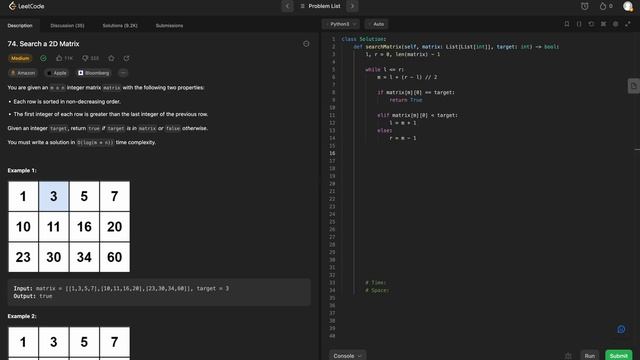Screen dimensions: 640x360
Task: Like the problem with thumbs up
Action: click(64, 58)
